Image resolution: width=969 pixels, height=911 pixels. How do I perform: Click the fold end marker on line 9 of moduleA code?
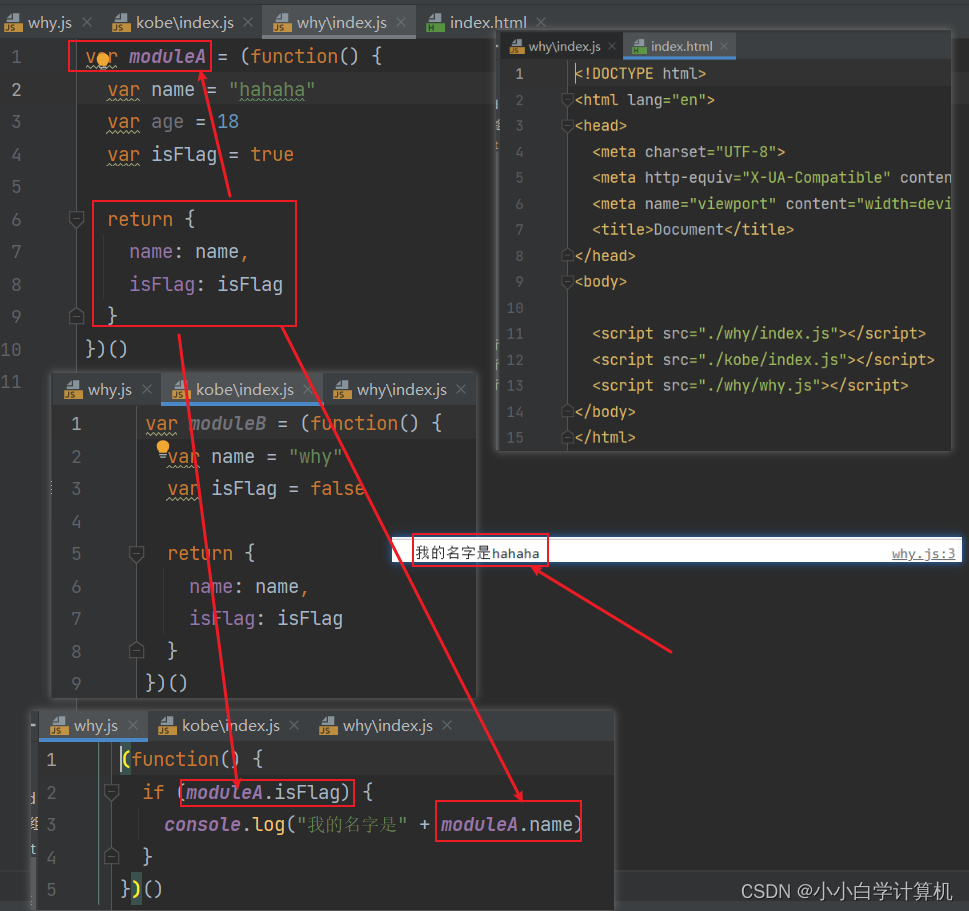77,316
